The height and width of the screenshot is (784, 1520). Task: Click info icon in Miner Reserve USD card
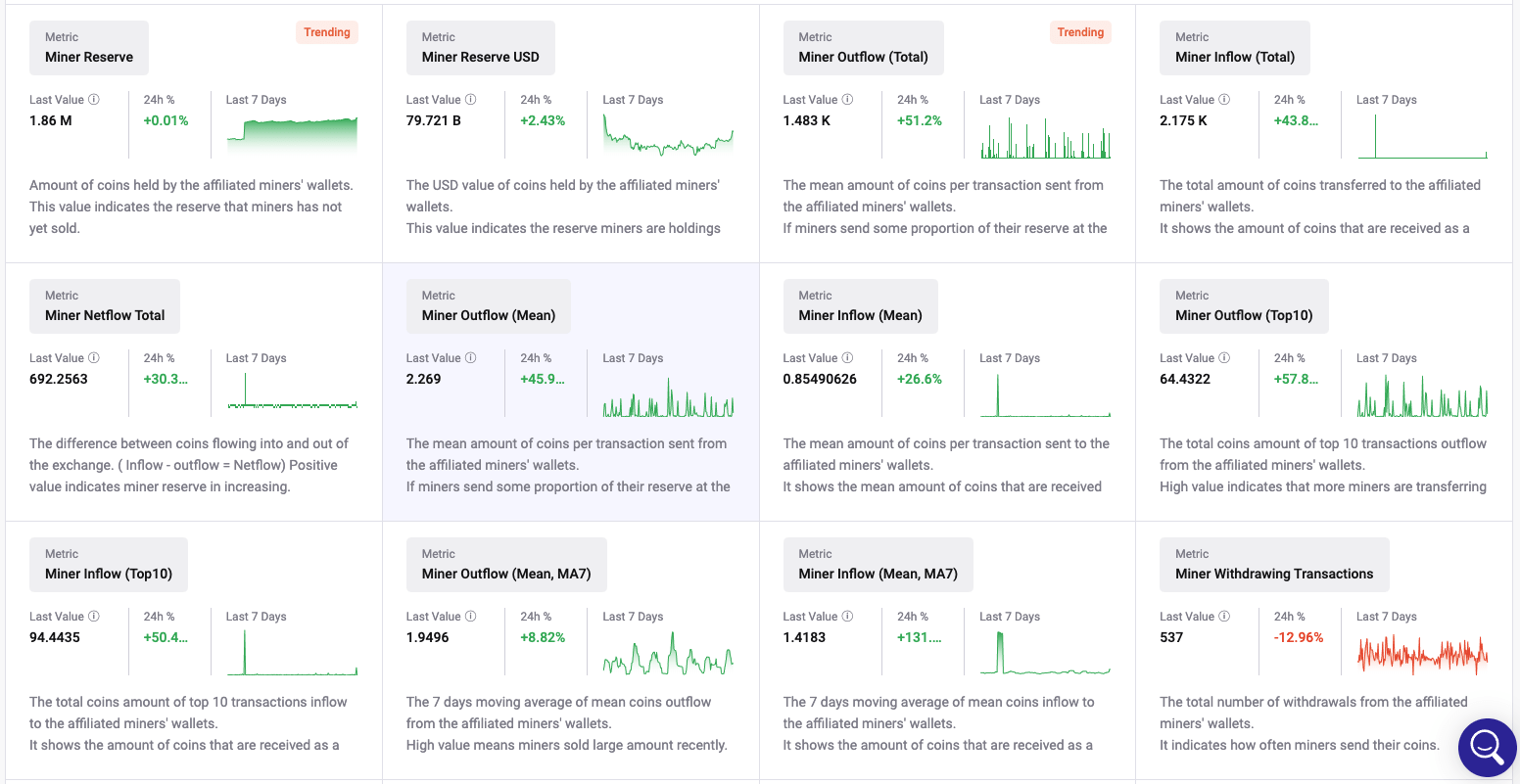click(x=471, y=100)
